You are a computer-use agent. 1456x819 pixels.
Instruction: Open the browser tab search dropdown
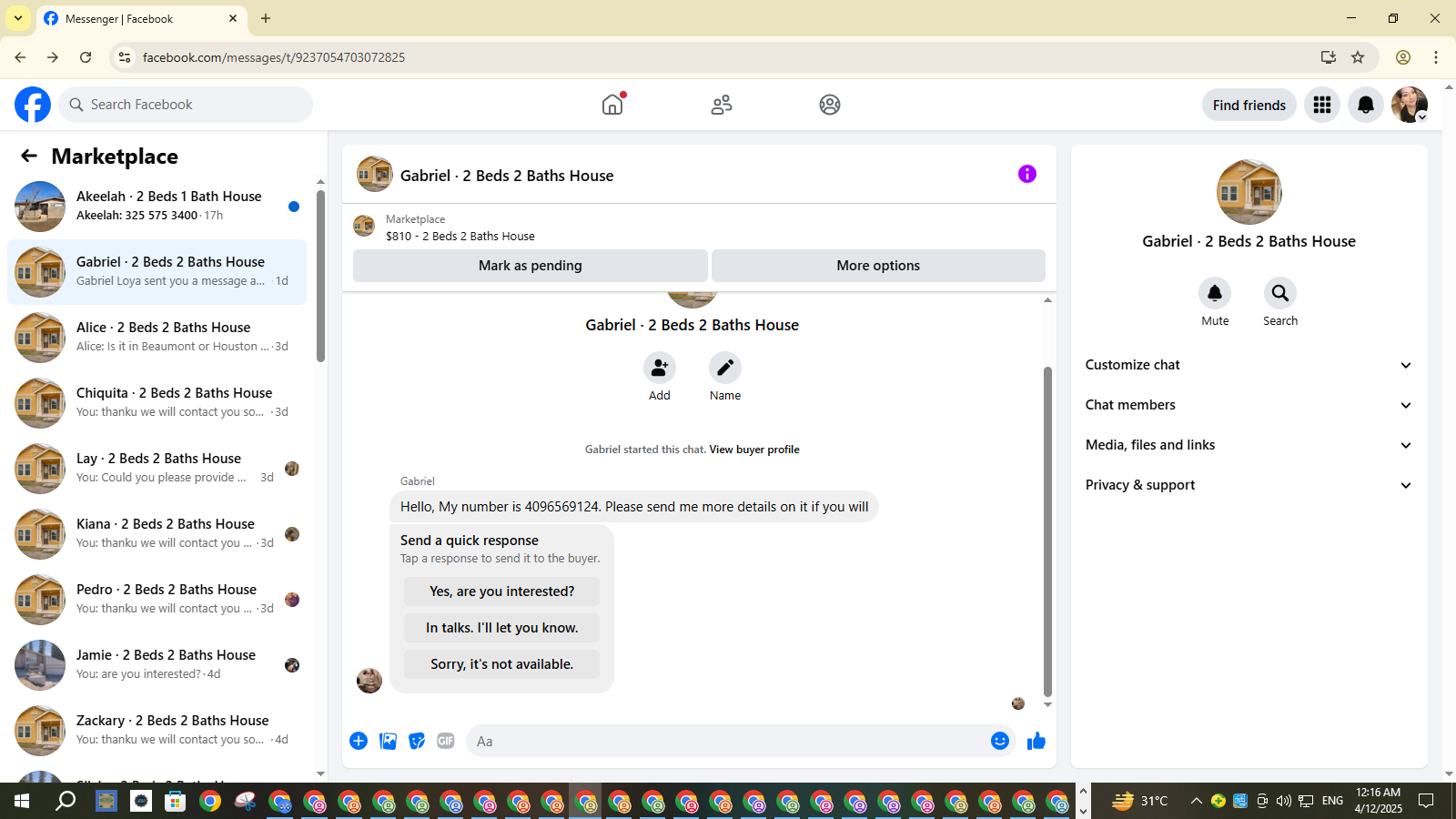tap(18, 18)
